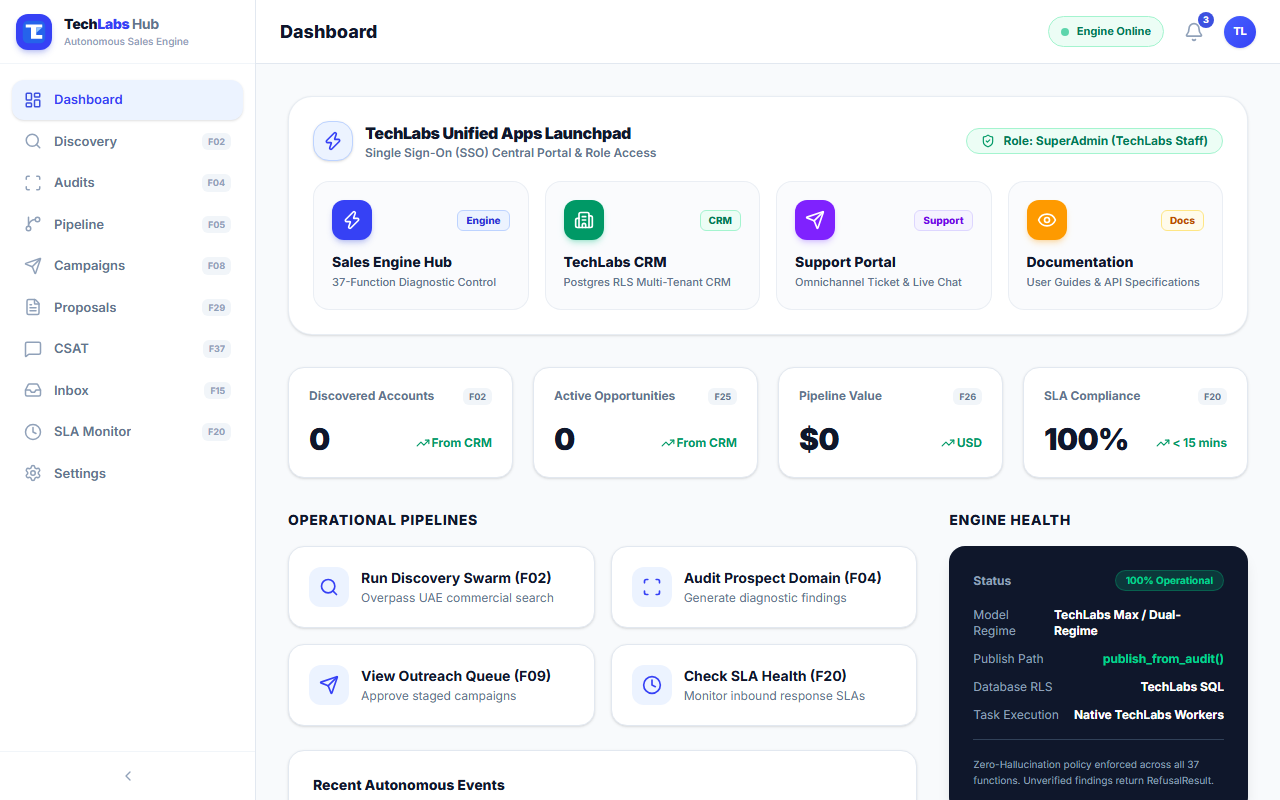
Task: Click the Role: SuperAdmin badge
Action: pyautogui.click(x=1094, y=141)
